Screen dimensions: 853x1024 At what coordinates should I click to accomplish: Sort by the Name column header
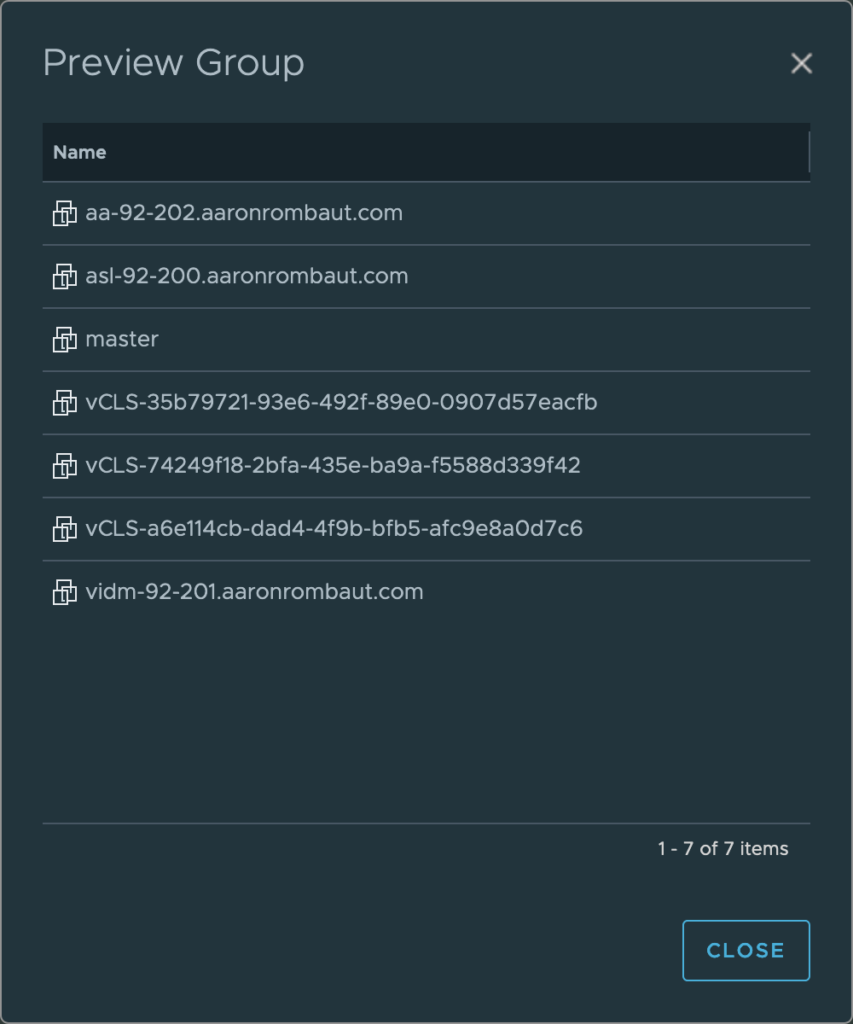(80, 152)
